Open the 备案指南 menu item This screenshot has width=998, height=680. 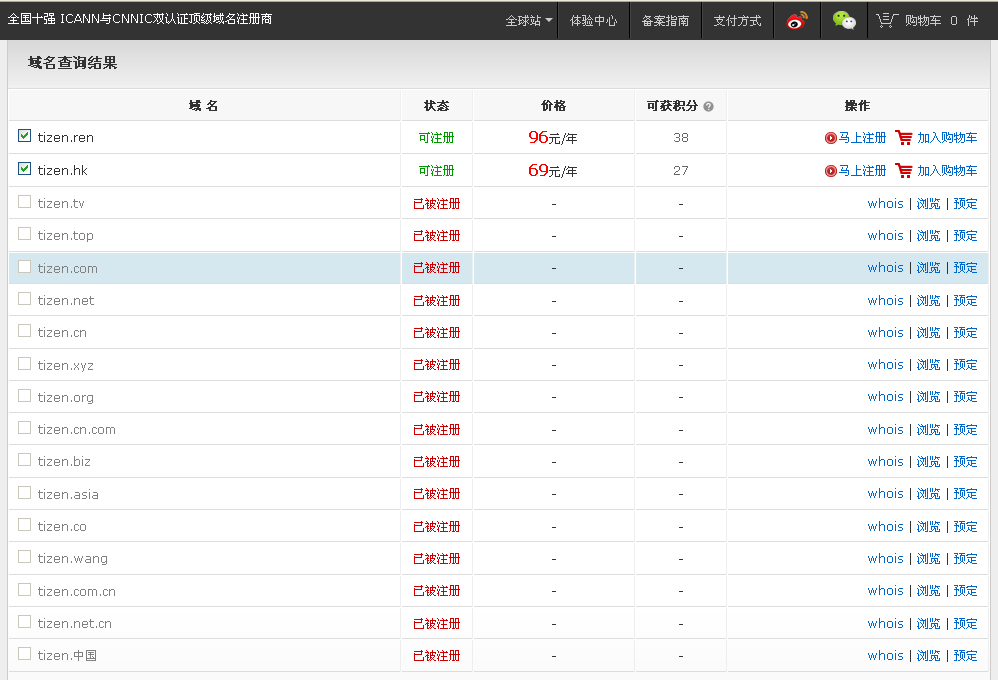665,20
